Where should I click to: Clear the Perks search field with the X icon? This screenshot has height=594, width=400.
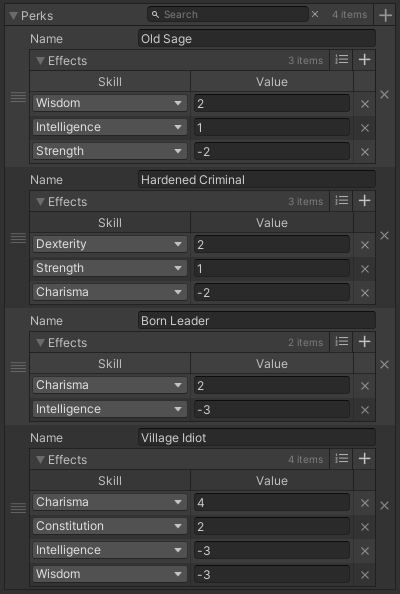pos(315,14)
